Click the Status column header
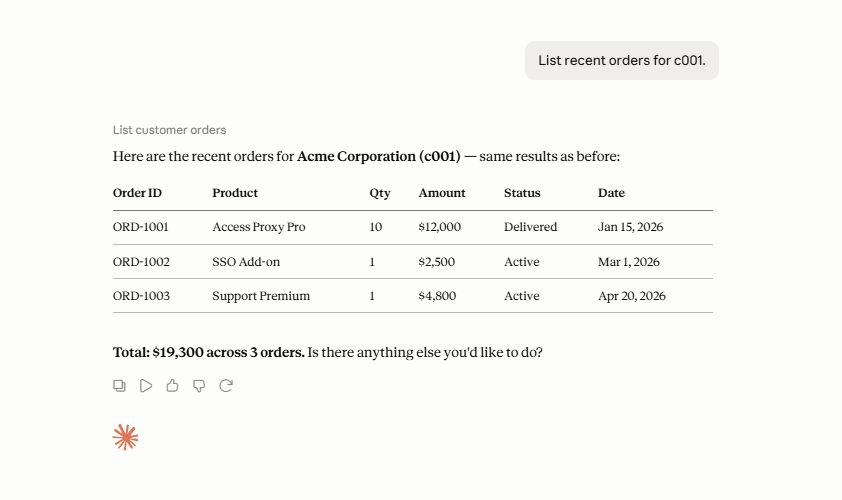842x500 pixels. point(522,193)
